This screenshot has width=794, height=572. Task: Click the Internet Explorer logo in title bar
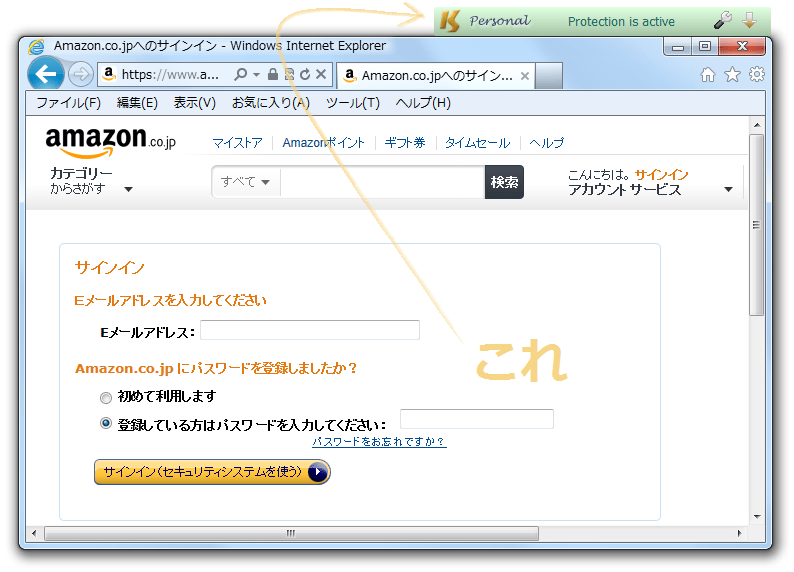pyautogui.click(x=36, y=47)
